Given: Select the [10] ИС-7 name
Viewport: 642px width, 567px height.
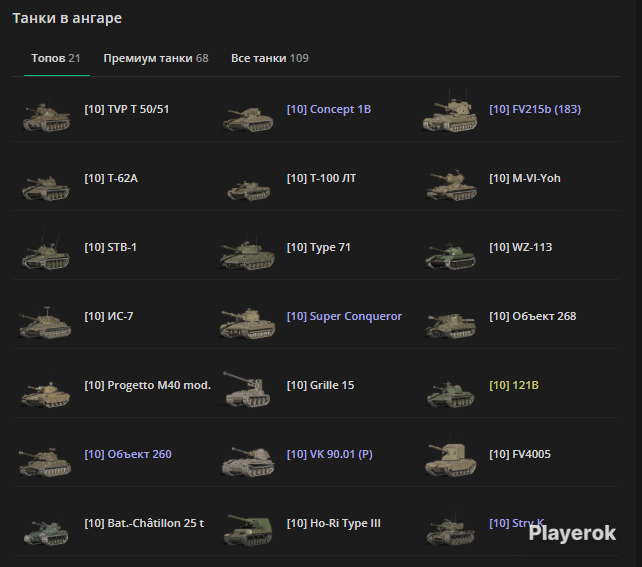Looking at the screenshot, I should pos(109,316).
